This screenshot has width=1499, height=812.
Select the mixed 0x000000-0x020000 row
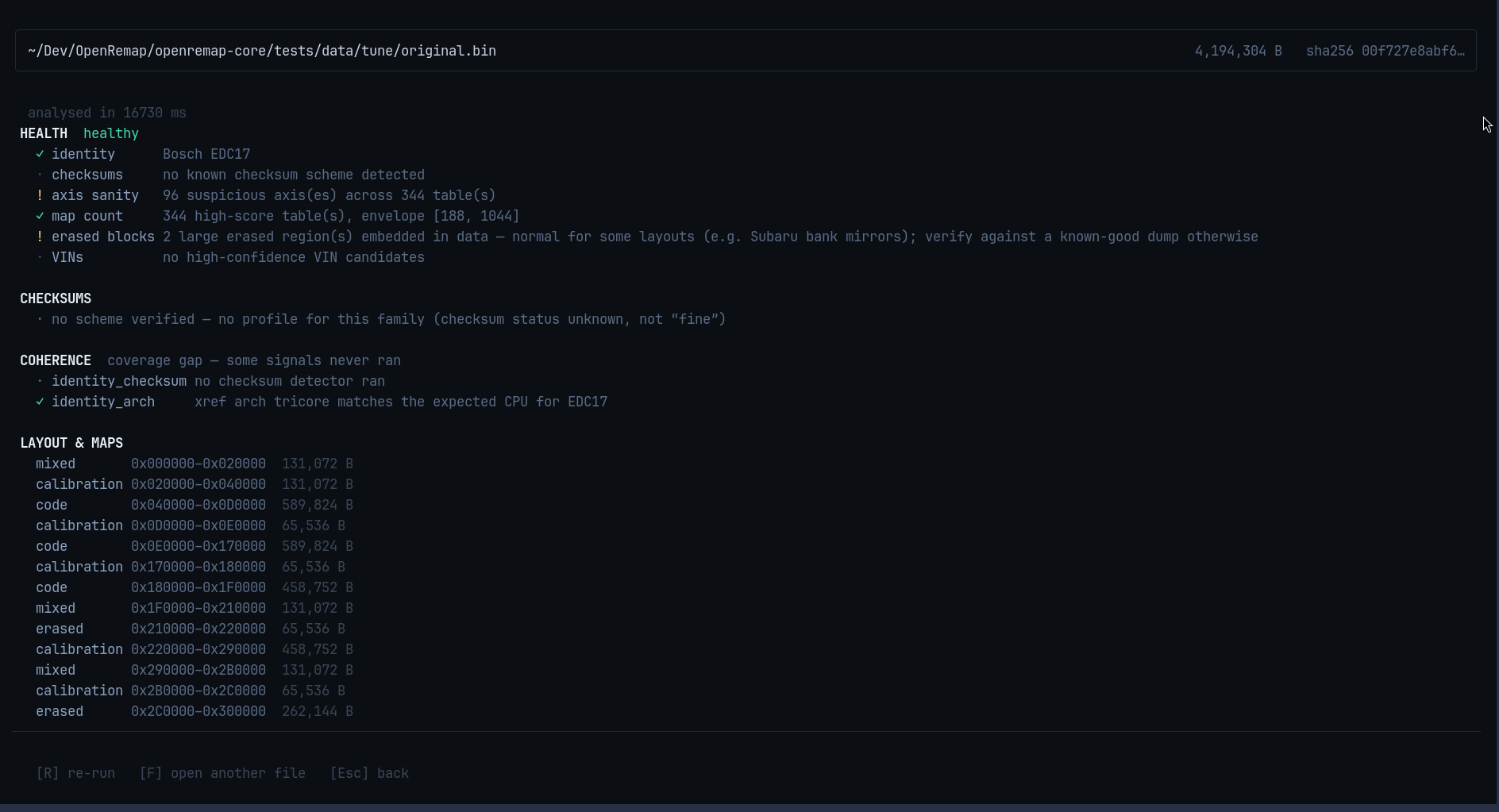pos(195,464)
